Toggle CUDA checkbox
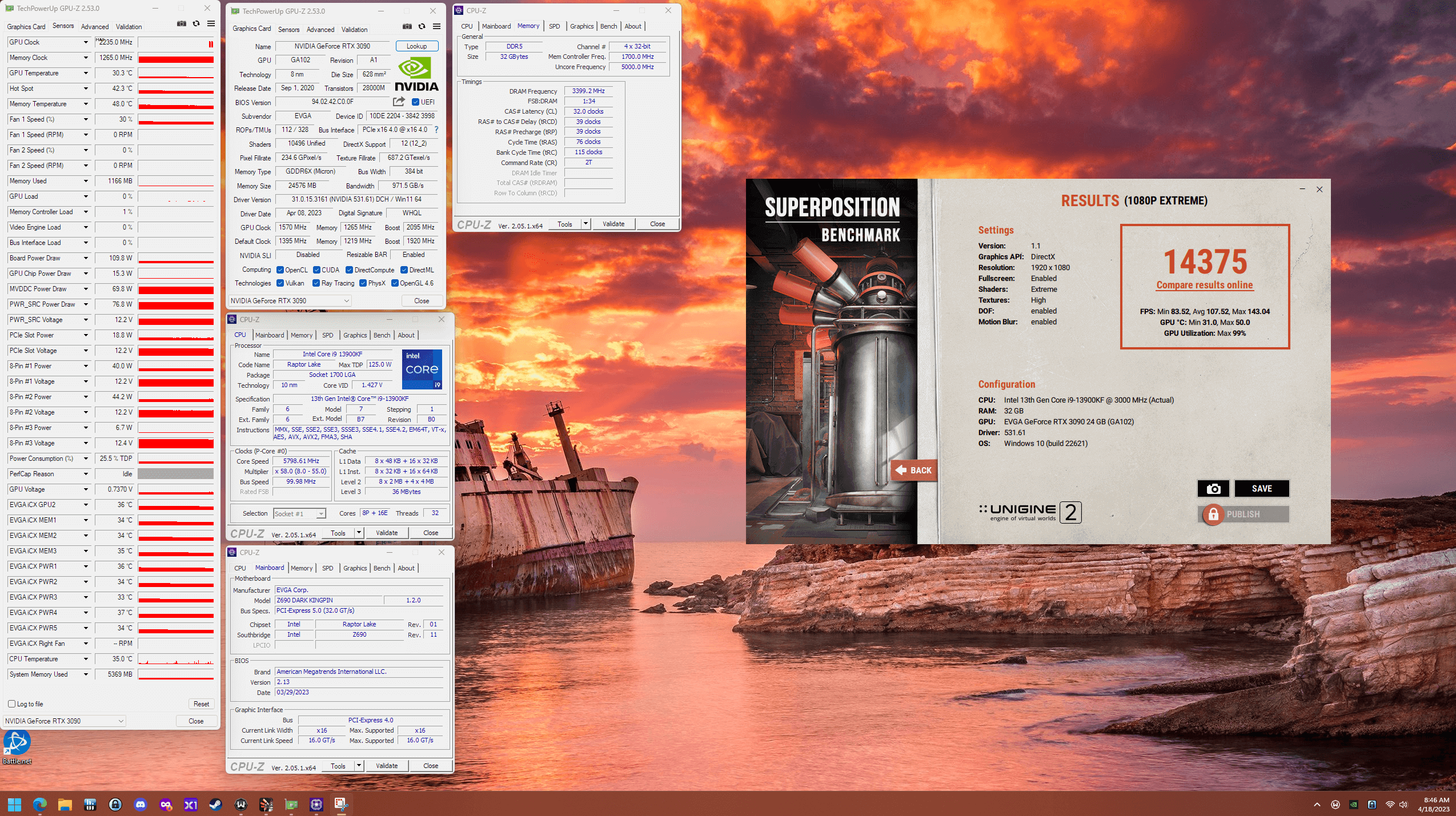Image resolution: width=1456 pixels, height=816 pixels. (x=316, y=270)
